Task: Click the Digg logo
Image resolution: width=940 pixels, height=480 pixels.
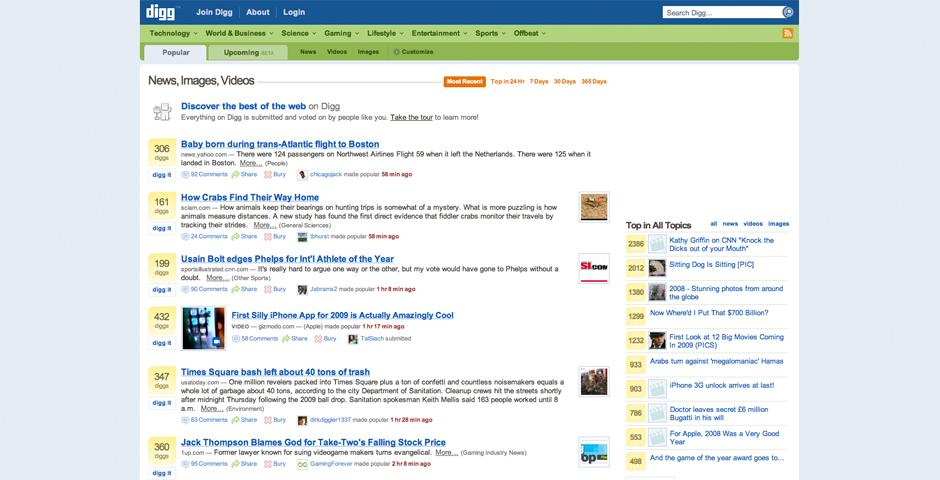Action: pyautogui.click(x=161, y=12)
